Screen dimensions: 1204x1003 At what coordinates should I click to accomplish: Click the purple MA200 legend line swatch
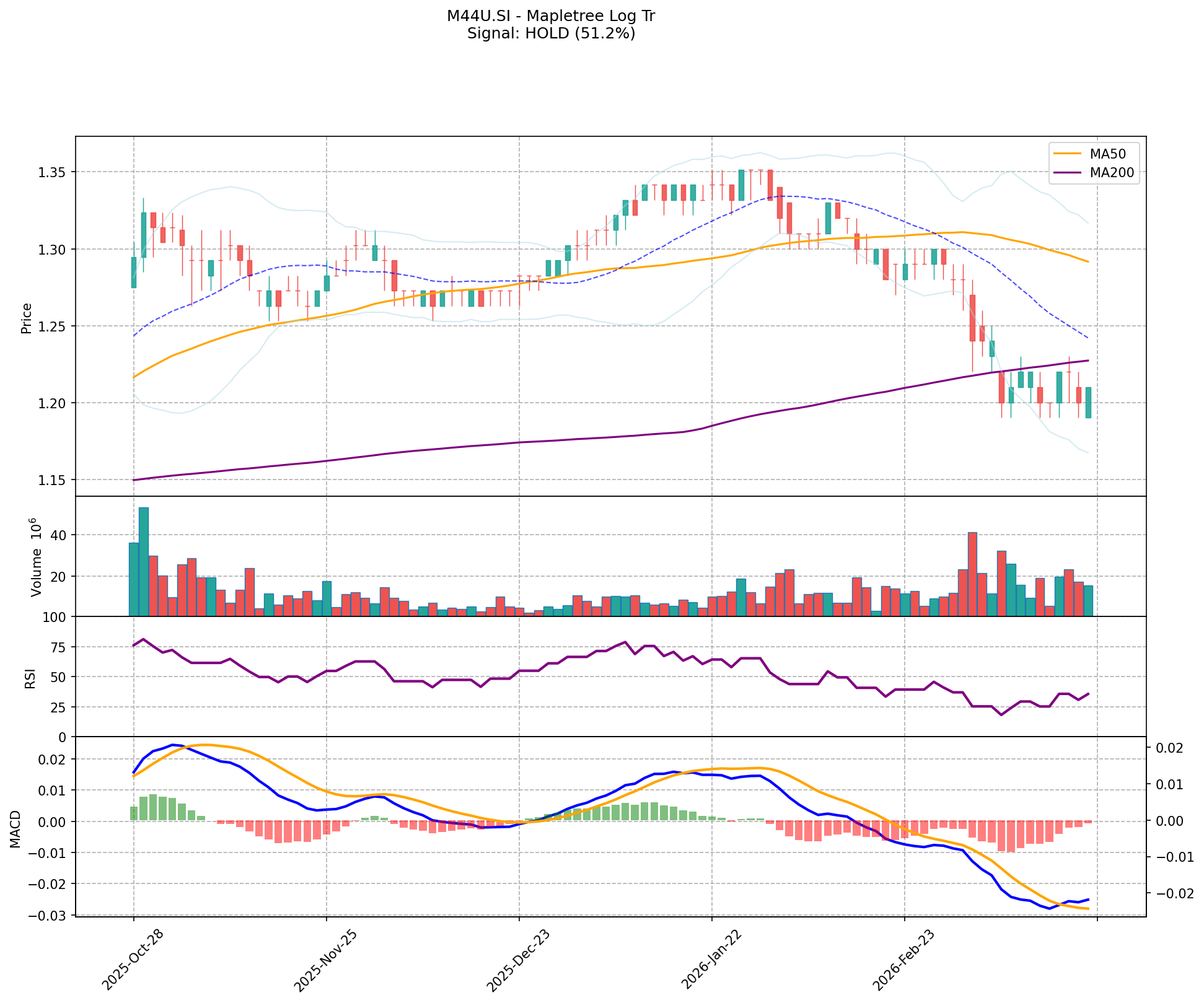click(1068, 173)
